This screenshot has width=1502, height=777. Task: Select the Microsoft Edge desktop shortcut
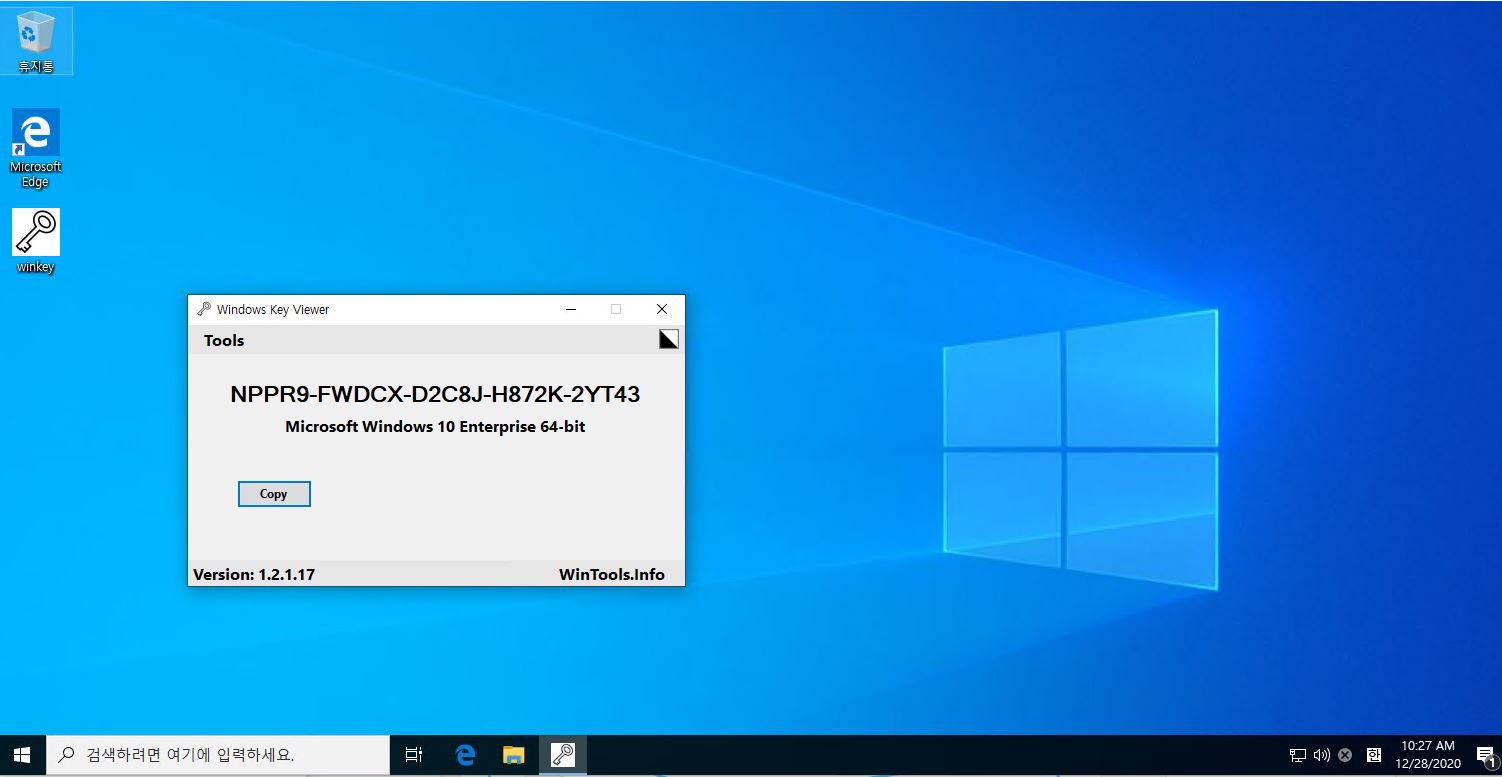click(36, 147)
